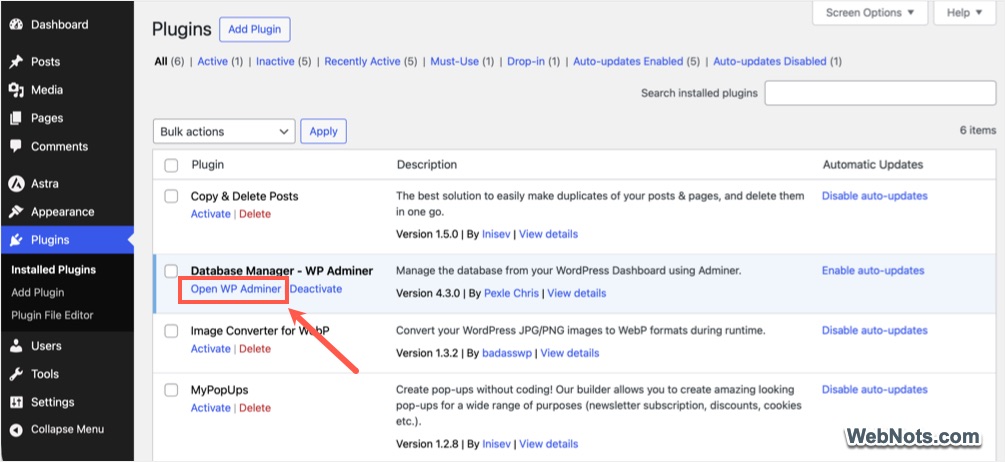
Task: Disable auto-updates for Image Converter for WebP
Action: [x=875, y=331]
